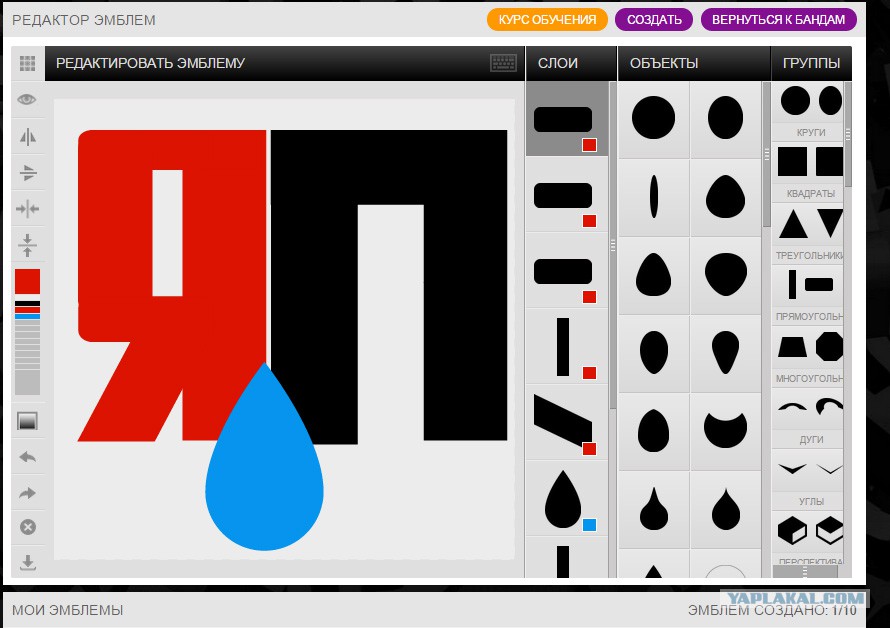Click the flip horizontal mirror icon
This screenshot has height=628, width=890.
pos(27,136)
